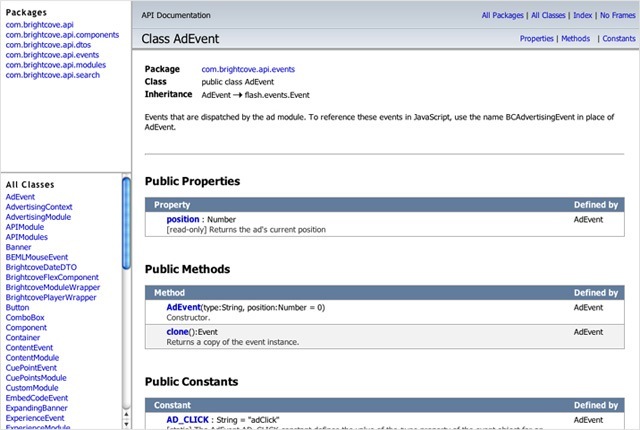Click the flash.events.Event inheritance text

pyautogui.click(x=277, y=95)
